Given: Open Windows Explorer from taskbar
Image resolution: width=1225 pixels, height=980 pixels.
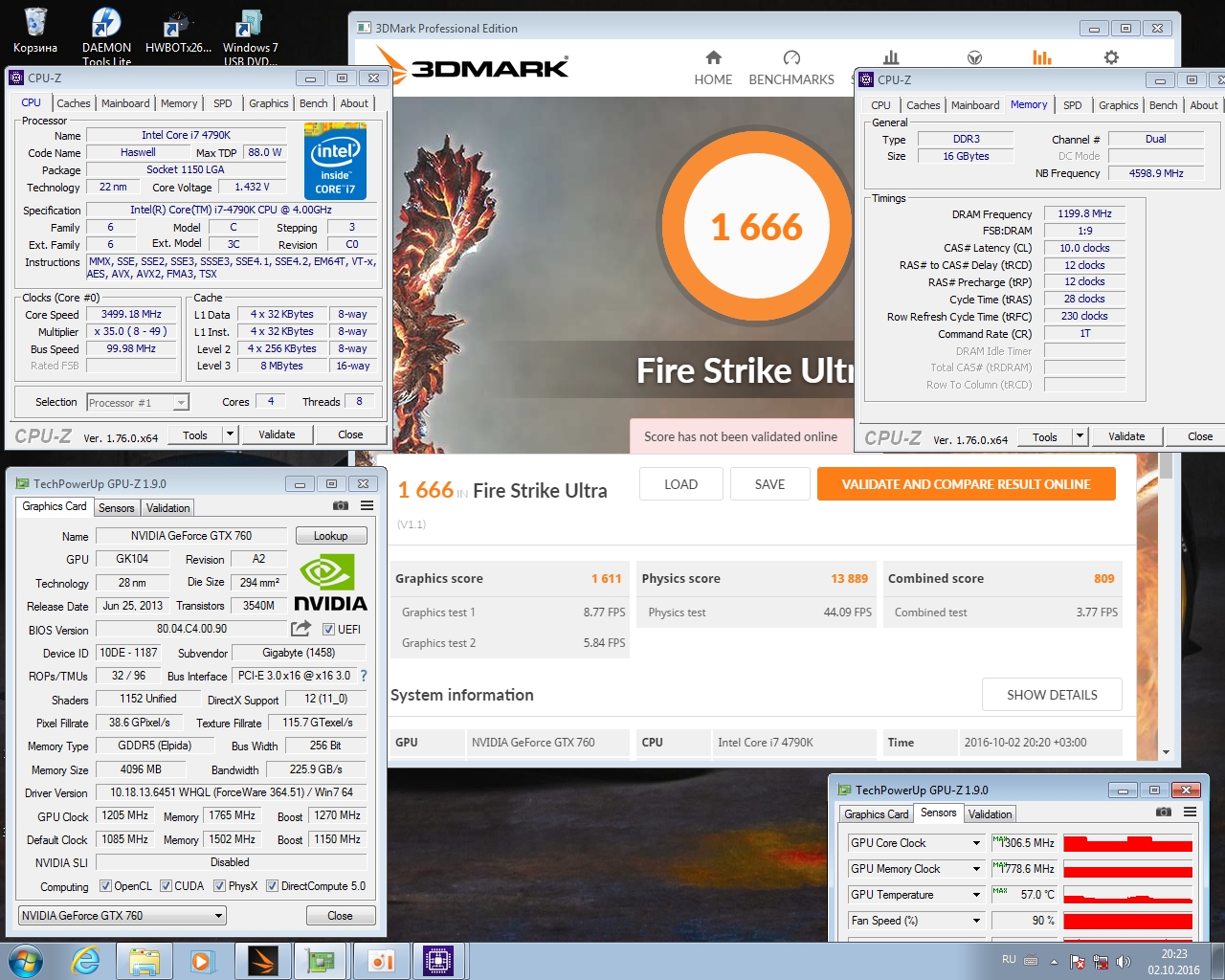Looking at the screenshot, I should pyautogui.click(x=145, y=961).
